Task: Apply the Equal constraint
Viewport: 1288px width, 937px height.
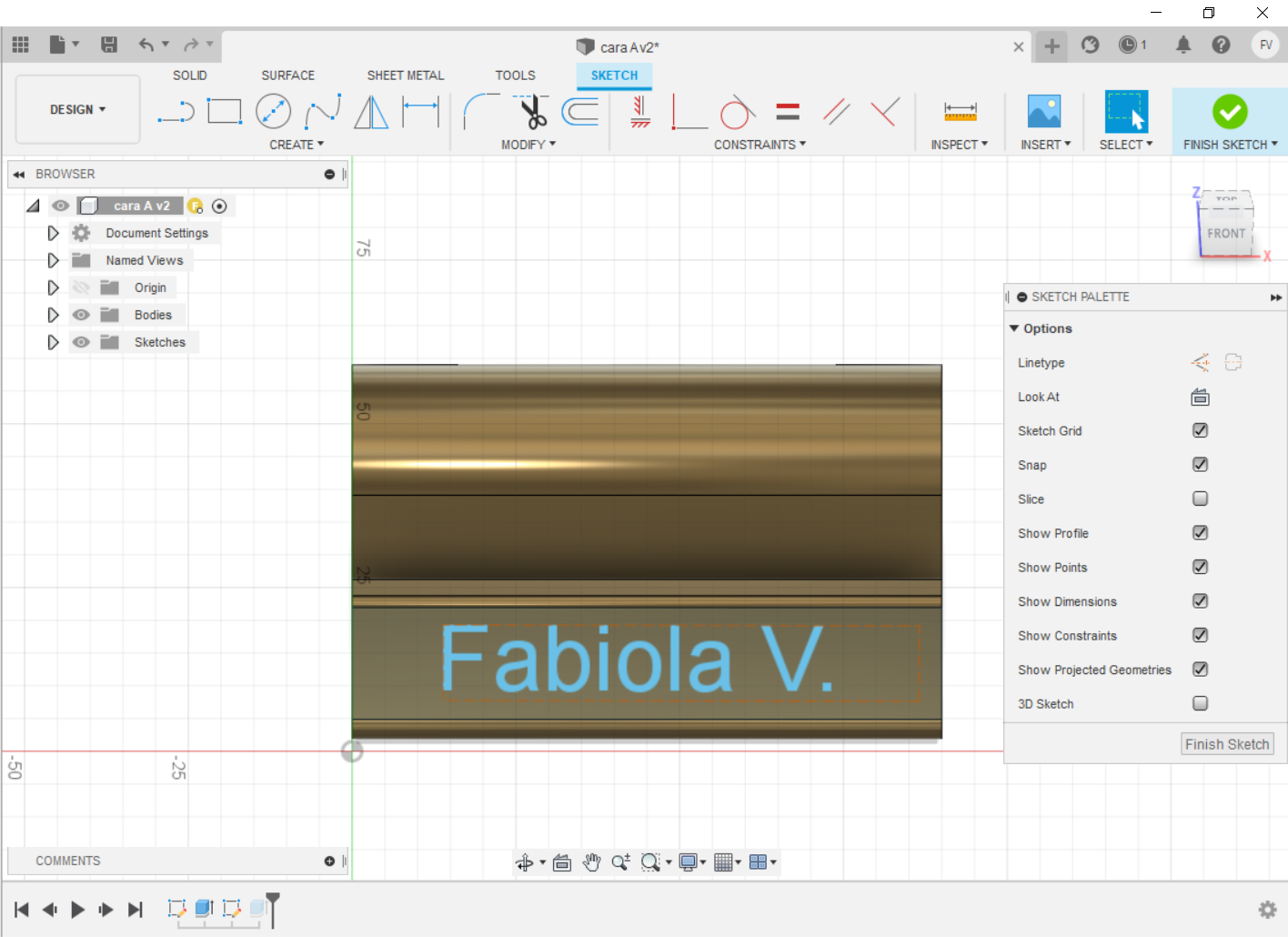Action: tap(788, 111)
